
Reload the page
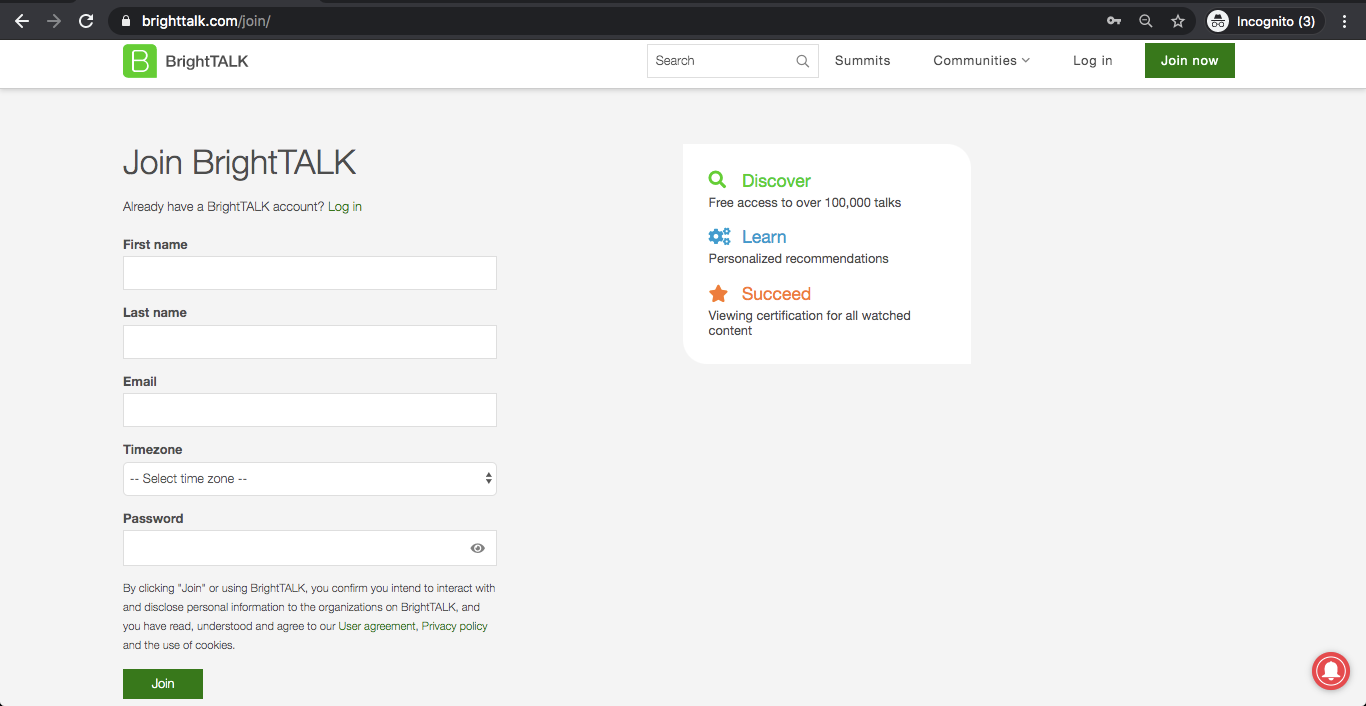(x=86, y=21)
